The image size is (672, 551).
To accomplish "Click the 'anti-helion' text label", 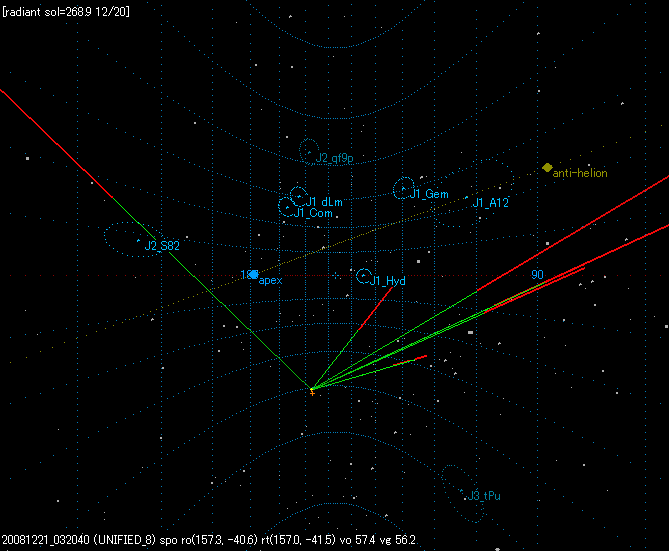I will (x=580, y=173).
